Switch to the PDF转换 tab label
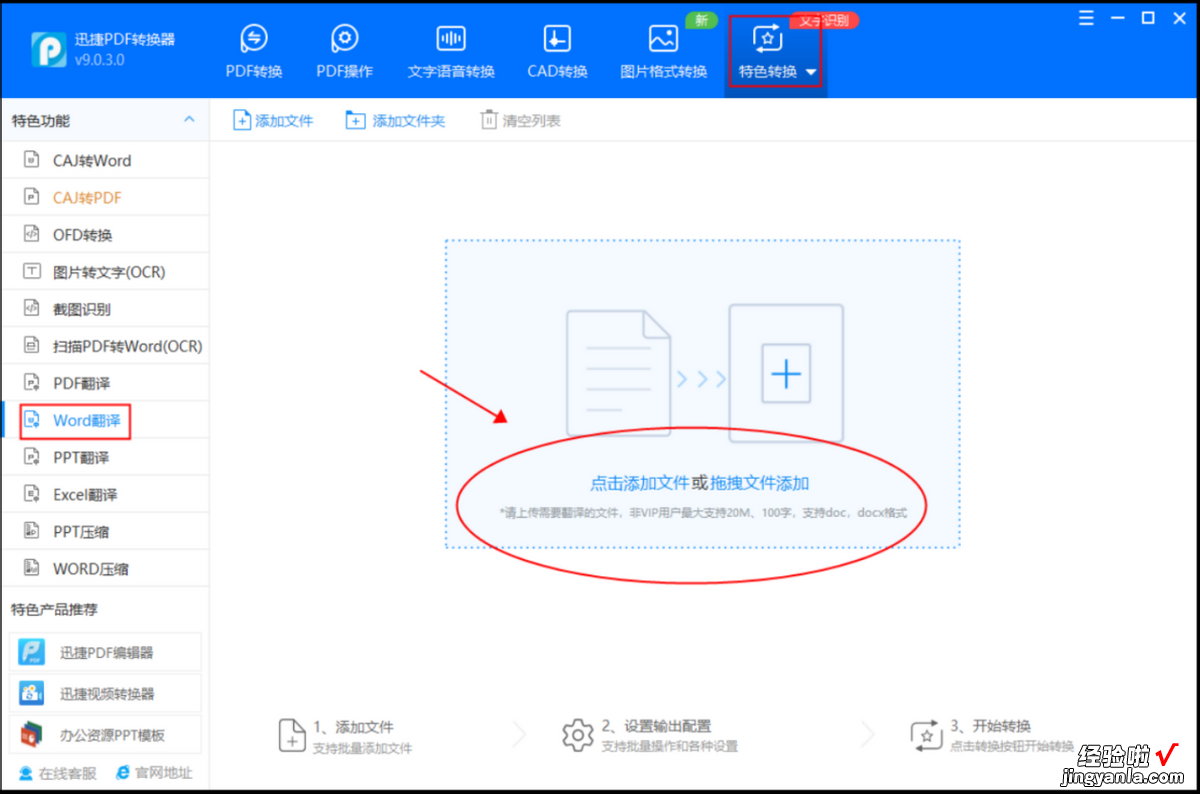Screen dimensions: 1200x794 [x=254, y=71]
